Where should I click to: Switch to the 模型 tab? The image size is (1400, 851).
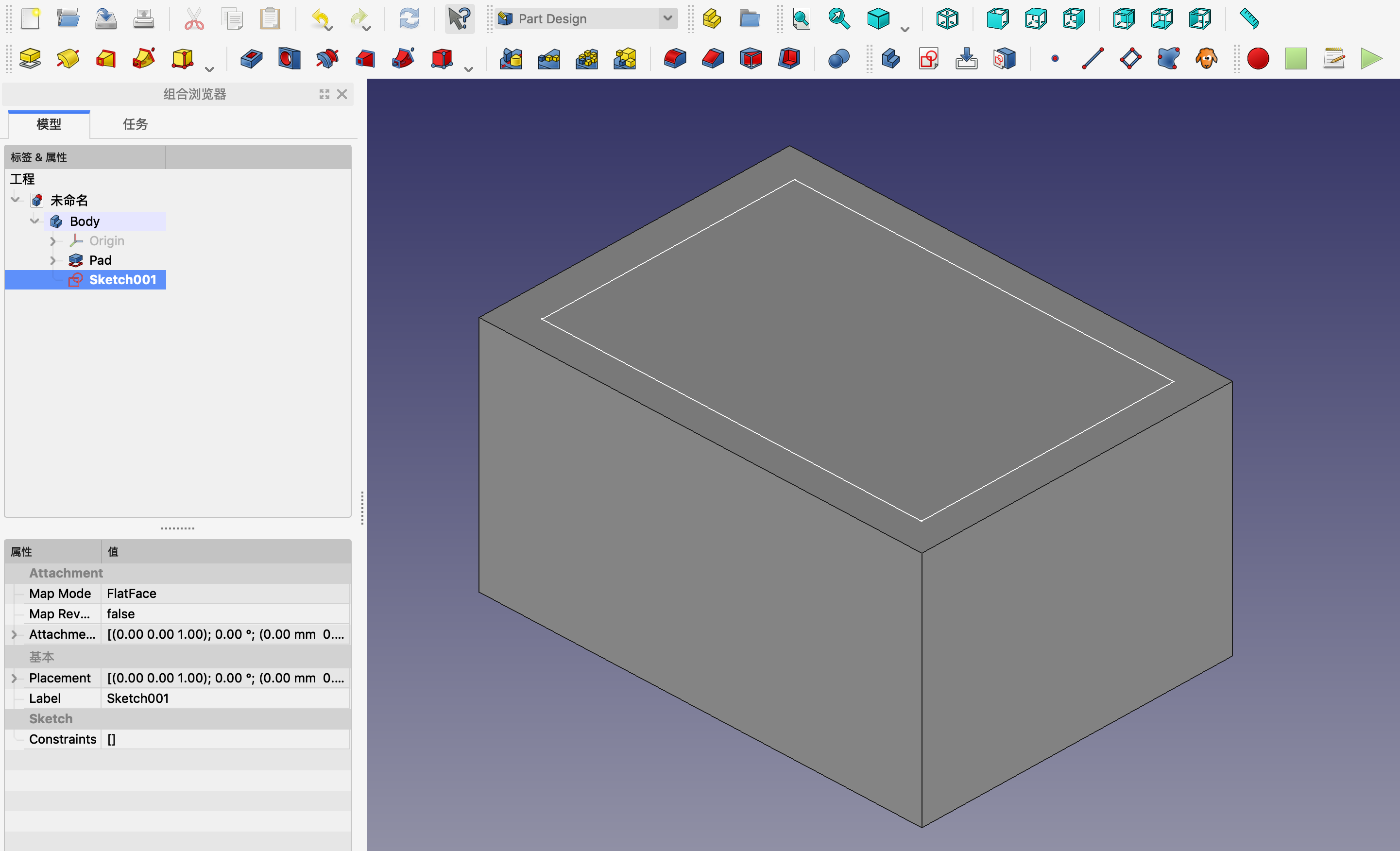tap(49, 124)
